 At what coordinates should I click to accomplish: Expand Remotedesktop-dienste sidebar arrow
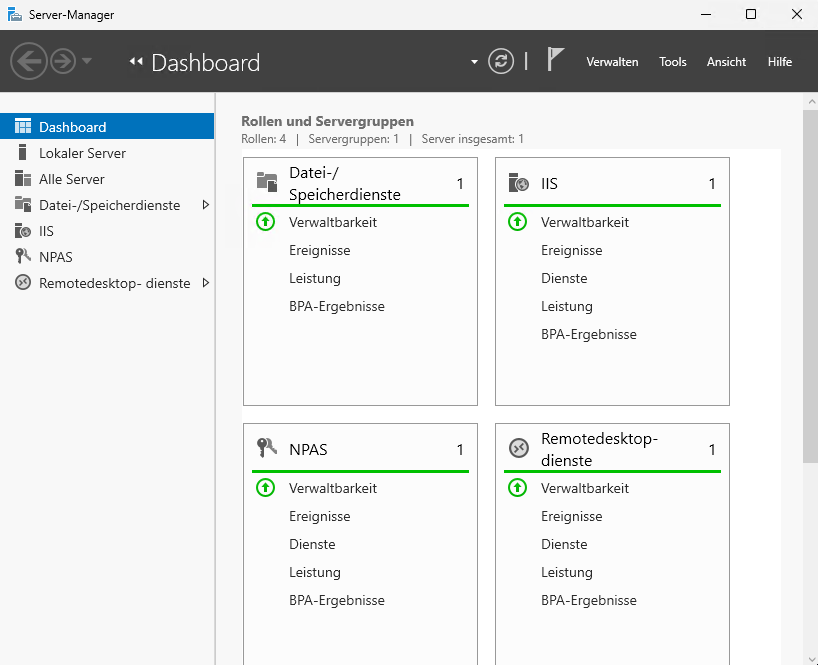[x=205, y=283]
